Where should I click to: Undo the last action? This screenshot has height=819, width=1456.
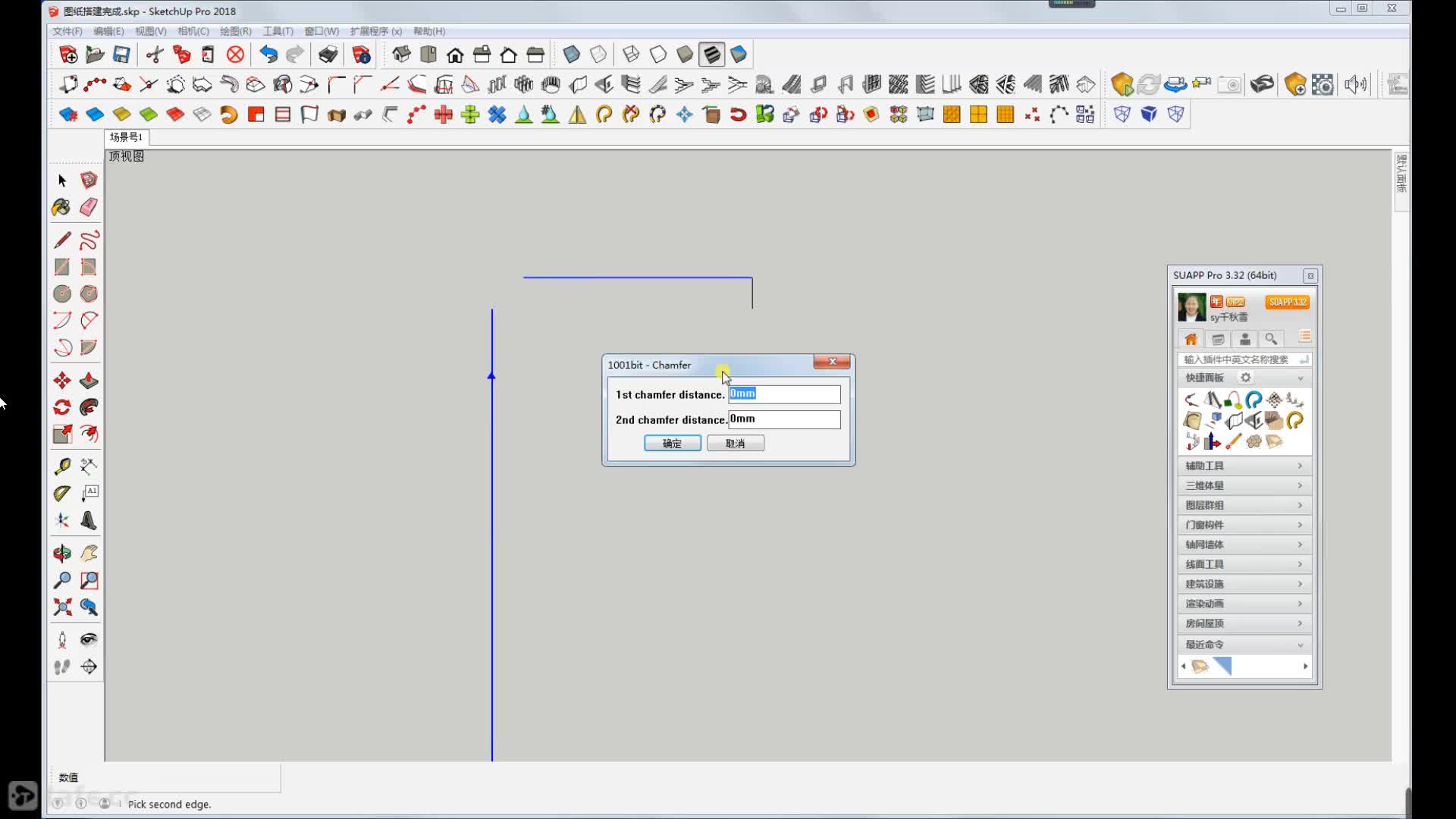click(268, 55)
